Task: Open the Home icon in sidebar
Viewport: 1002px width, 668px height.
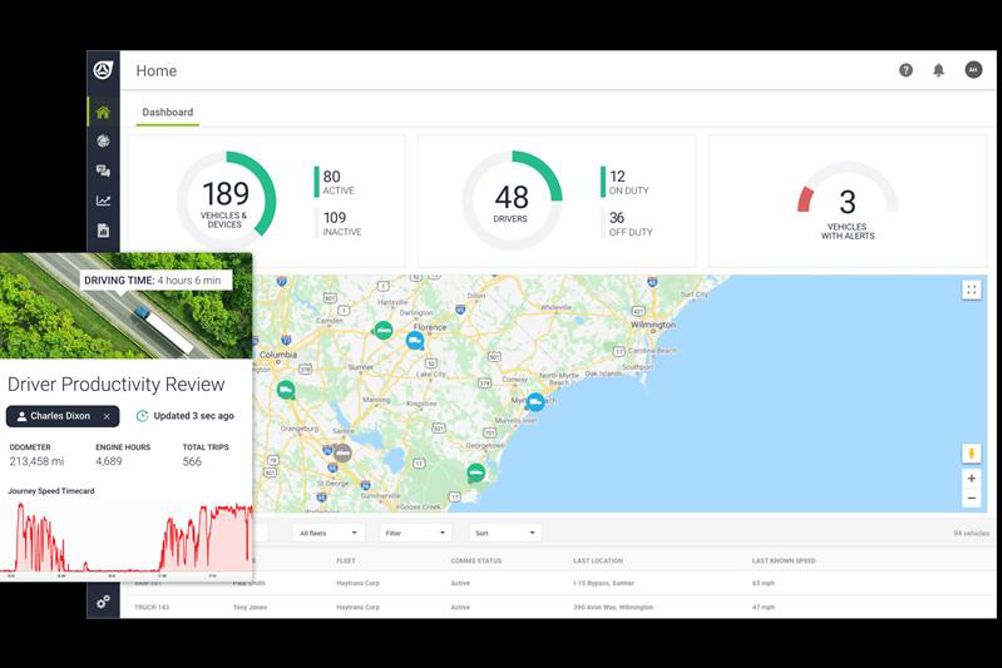Action: (x=103, y=113)
